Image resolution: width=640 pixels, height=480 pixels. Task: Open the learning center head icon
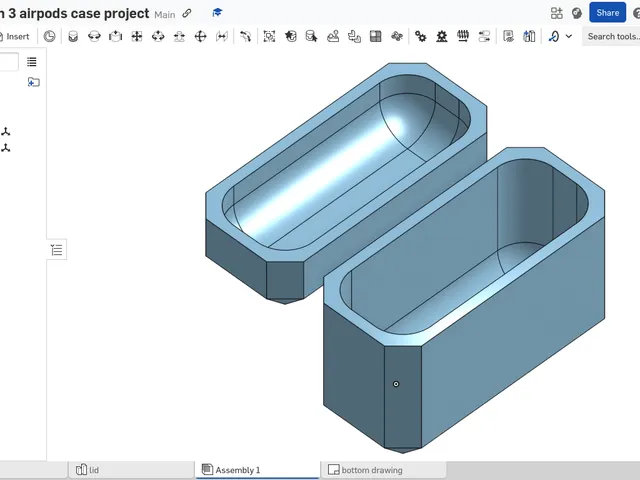pos(577,13)
